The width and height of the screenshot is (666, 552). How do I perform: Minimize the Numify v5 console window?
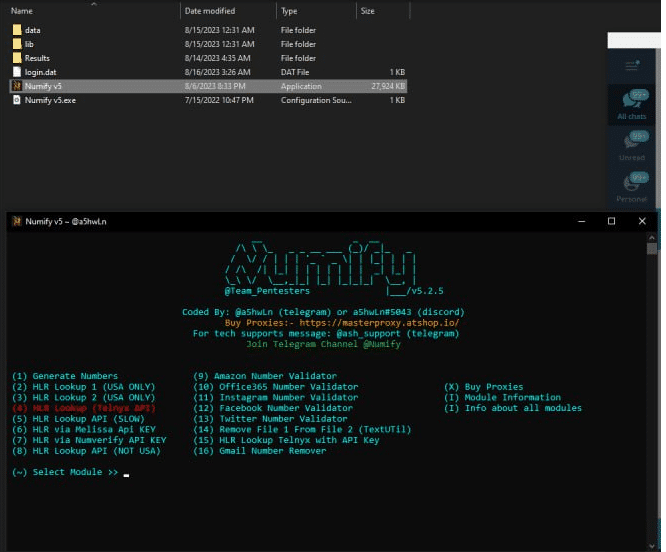click(578, 221)
